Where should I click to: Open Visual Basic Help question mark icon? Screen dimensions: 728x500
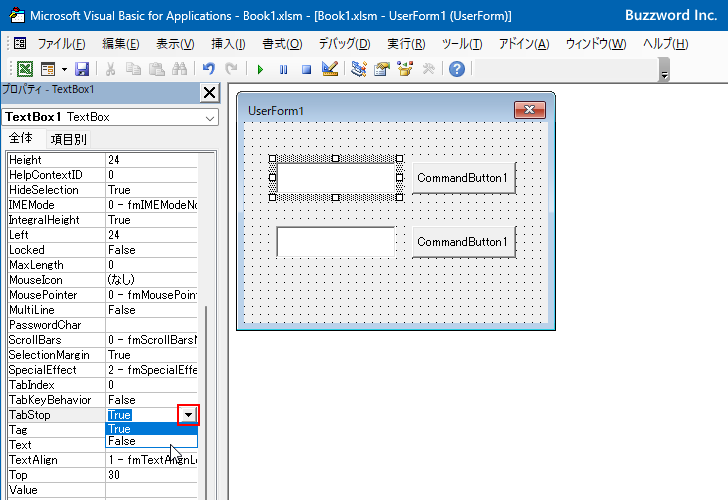[457, 69]
